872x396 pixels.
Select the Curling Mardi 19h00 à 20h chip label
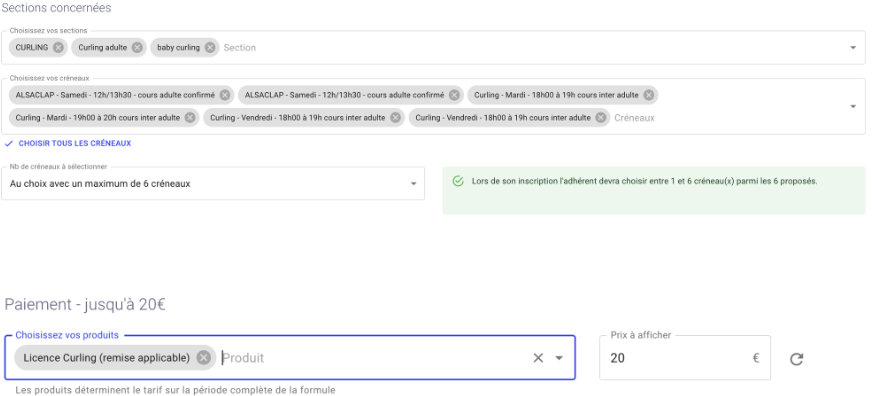point(98,118)
